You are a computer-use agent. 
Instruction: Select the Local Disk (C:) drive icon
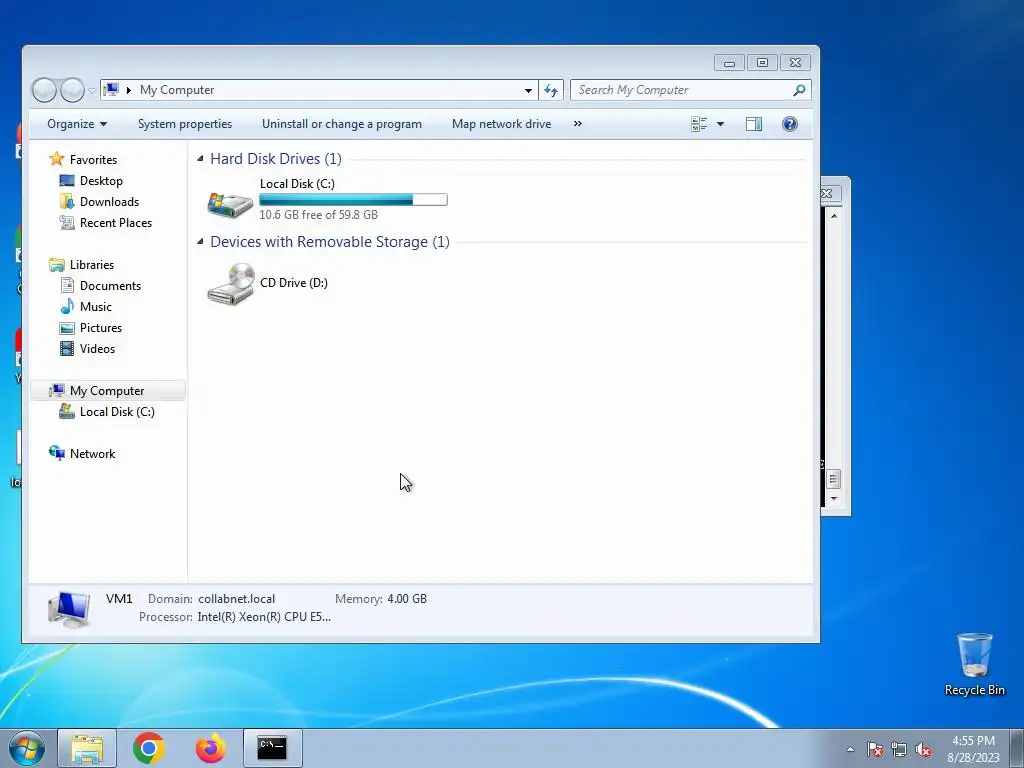click(x=230, y=204)
